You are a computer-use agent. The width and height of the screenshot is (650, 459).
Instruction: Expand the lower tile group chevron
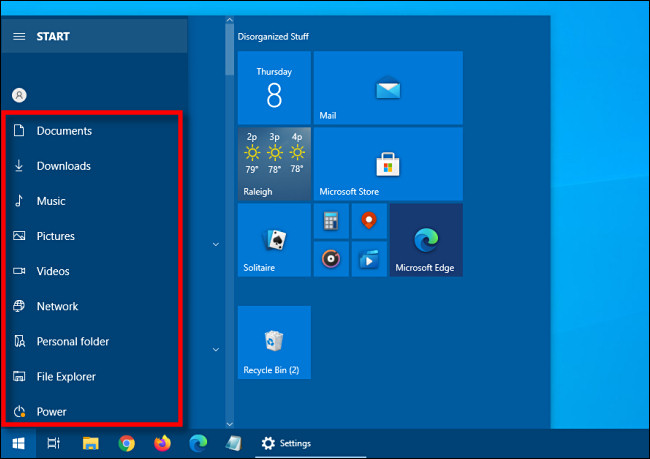(x=215, y=349)
